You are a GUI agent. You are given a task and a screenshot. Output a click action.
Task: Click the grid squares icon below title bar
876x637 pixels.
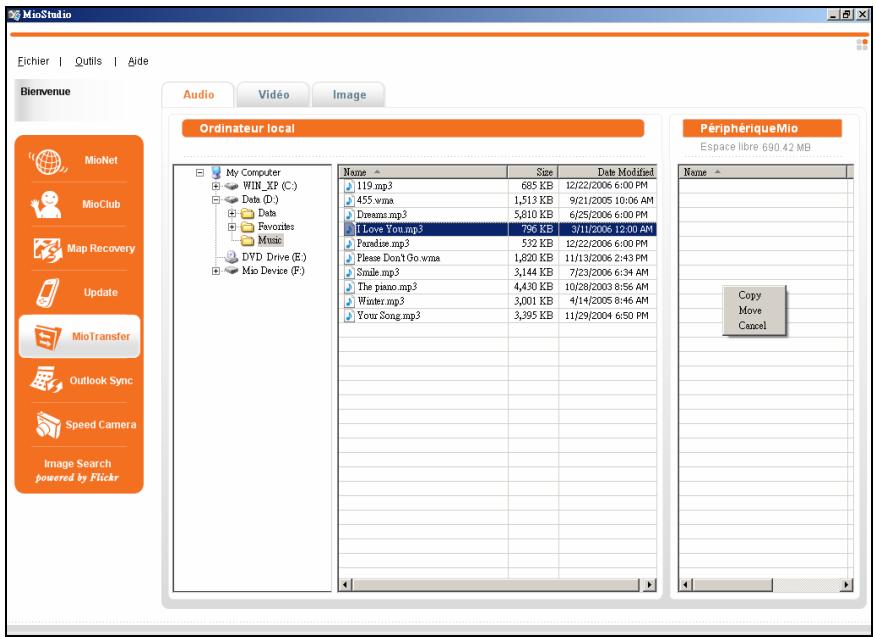[862, 45]
